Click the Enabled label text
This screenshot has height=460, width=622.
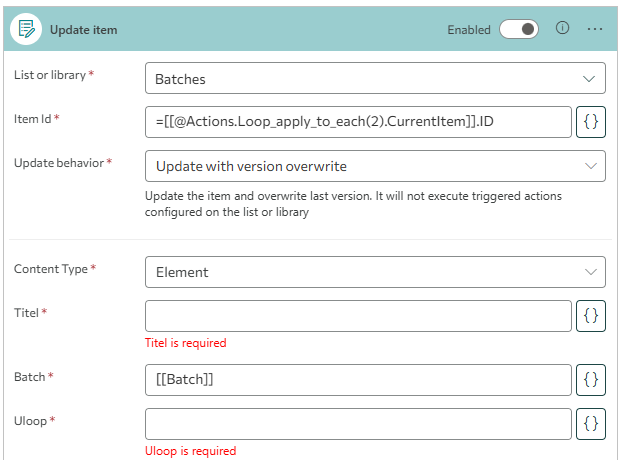(x=468, y=30)
